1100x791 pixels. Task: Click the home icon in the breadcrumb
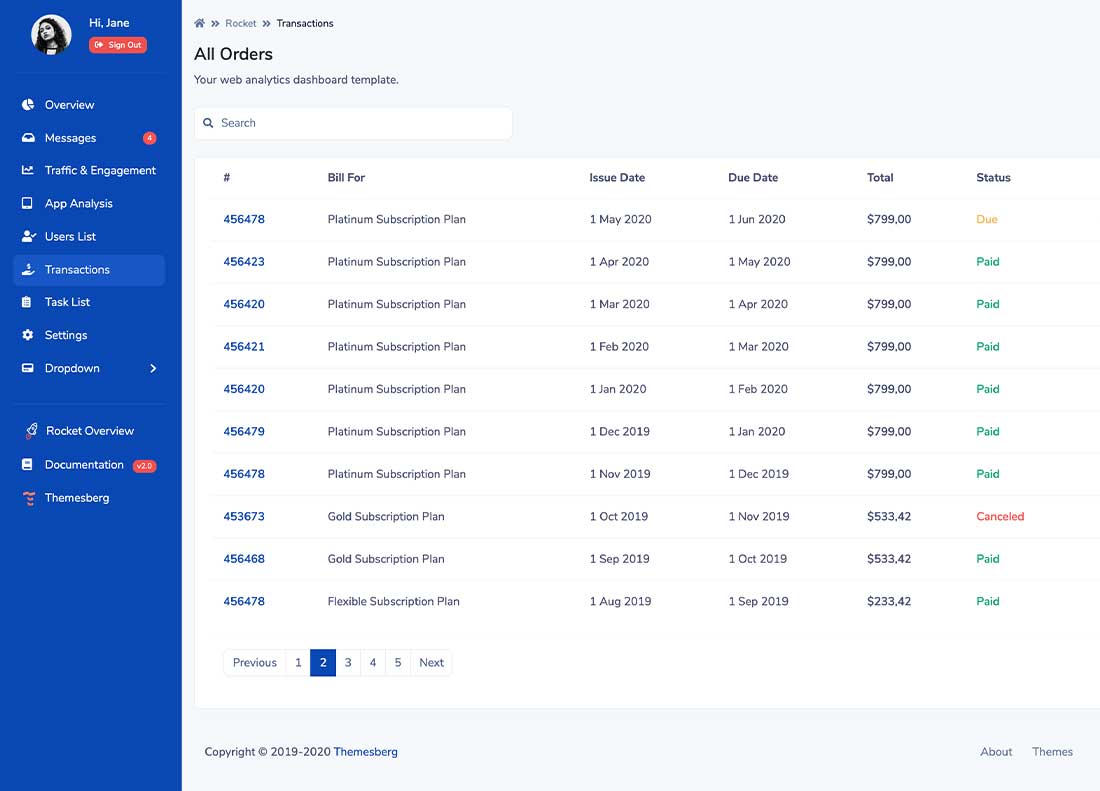[199, 23]
